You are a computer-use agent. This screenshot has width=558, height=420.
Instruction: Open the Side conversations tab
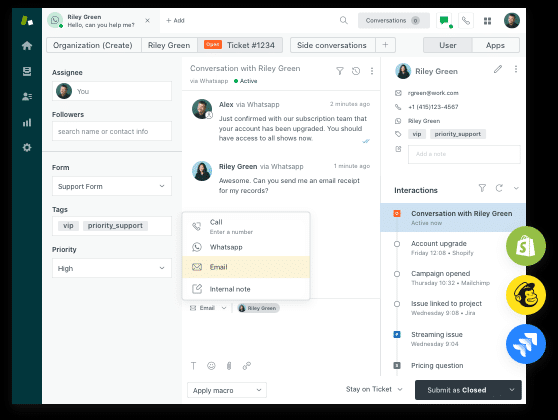(332, 45)
